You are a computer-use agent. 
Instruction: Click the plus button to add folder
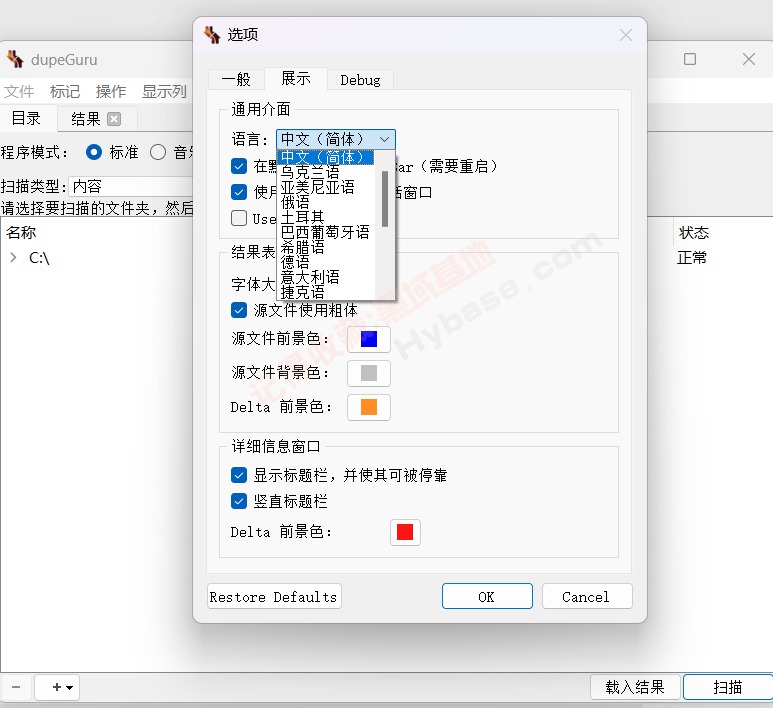(x=57, y=687)
